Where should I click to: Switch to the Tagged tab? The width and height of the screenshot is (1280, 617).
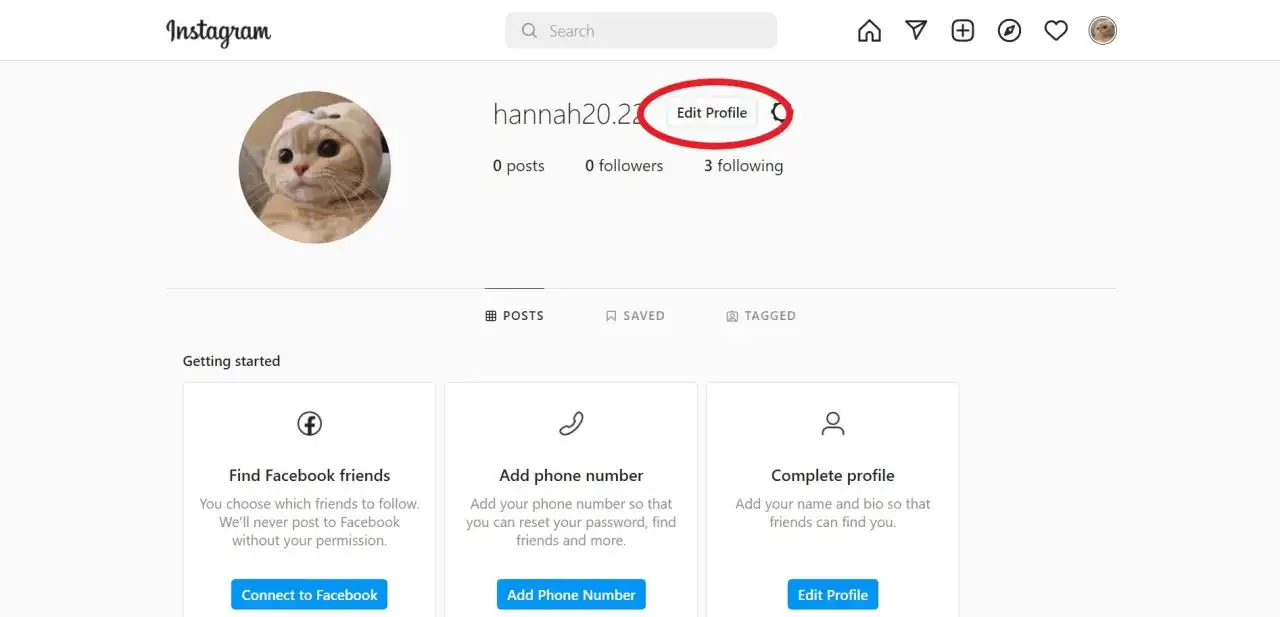click(761, 316)
